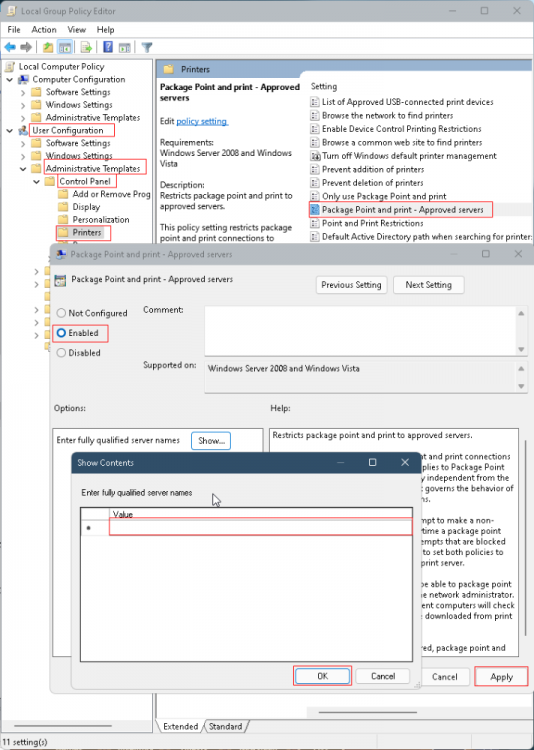Screen dimensions: 534x750
Task: Click the Comment box scroll down arrow
Action: (x=521, y=350)
